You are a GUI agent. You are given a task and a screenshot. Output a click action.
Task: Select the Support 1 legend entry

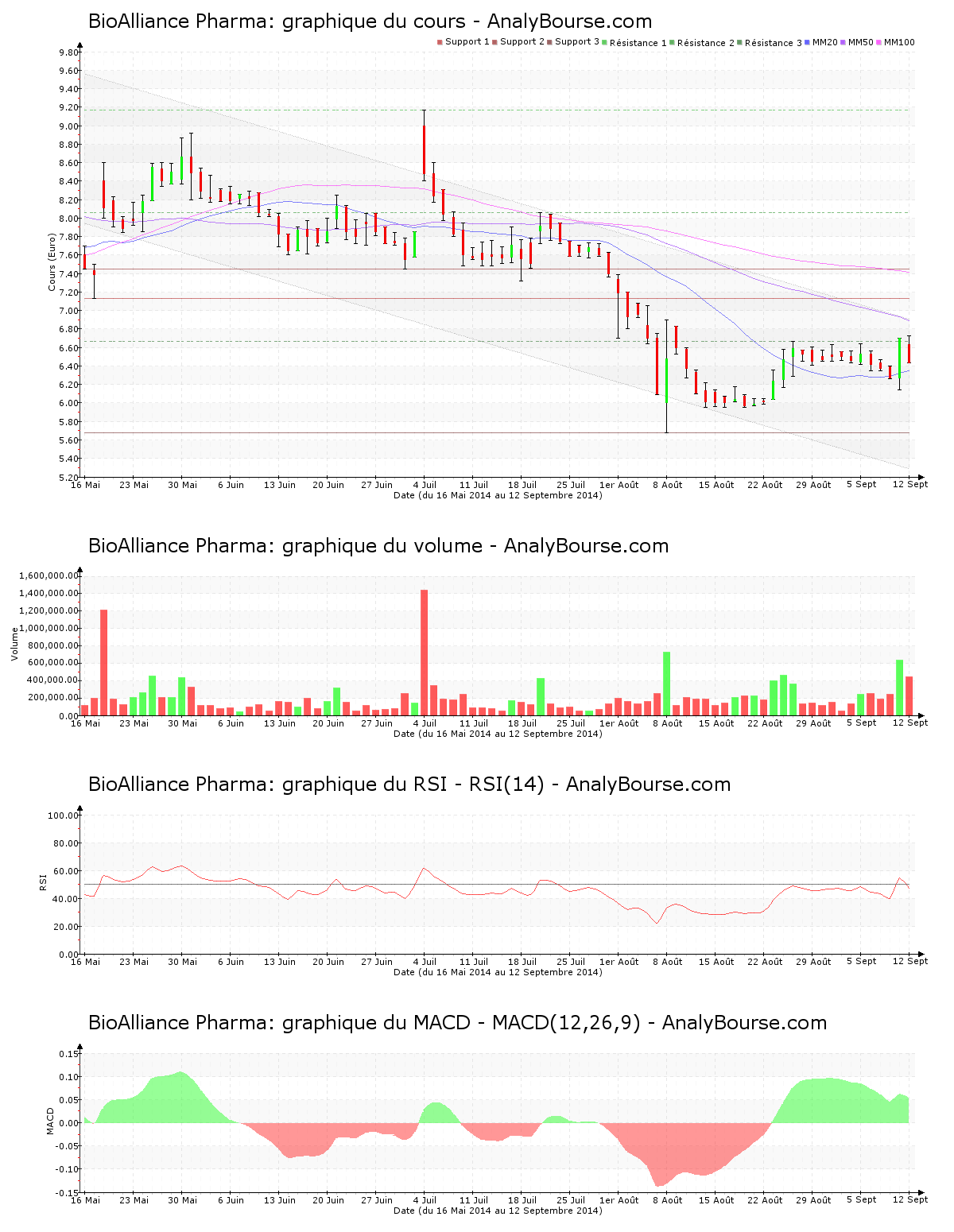(463, 42)
